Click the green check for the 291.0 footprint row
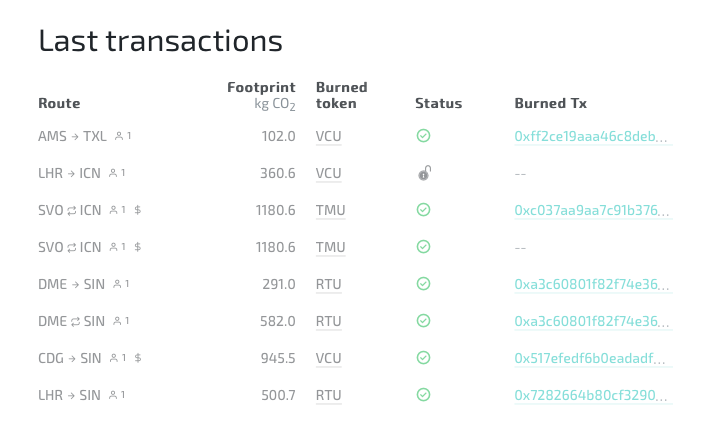712x444 pixels. [423, 284]
